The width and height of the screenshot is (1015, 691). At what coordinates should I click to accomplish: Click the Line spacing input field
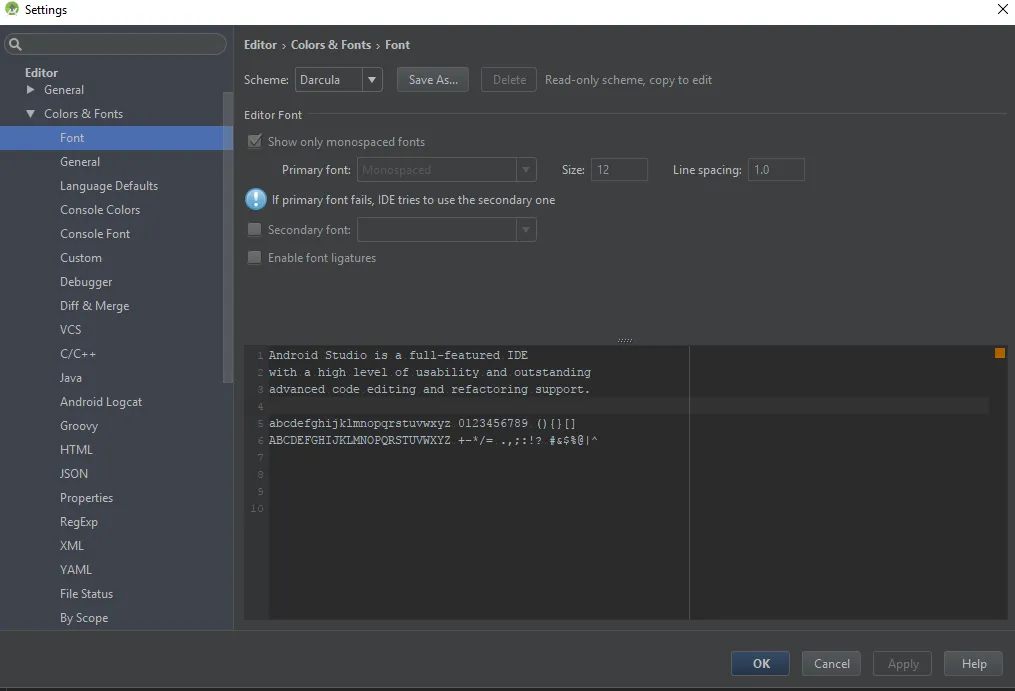[776, 170]
